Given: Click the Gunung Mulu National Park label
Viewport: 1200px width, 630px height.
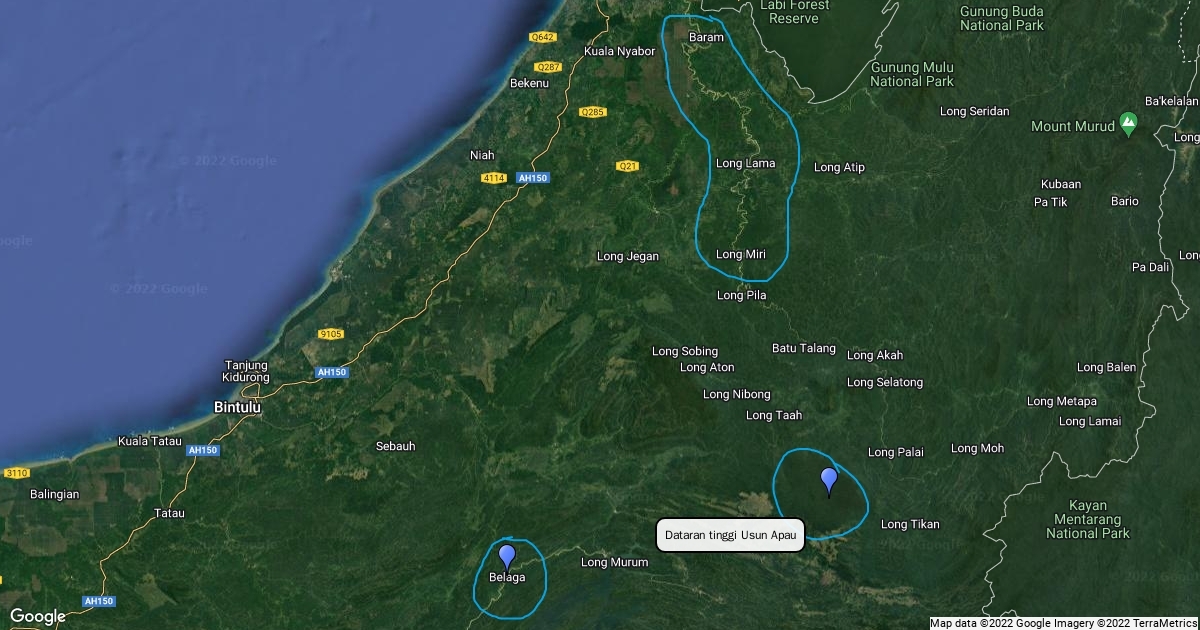Looking at the screenshot, I should click(x=912, y=74).
